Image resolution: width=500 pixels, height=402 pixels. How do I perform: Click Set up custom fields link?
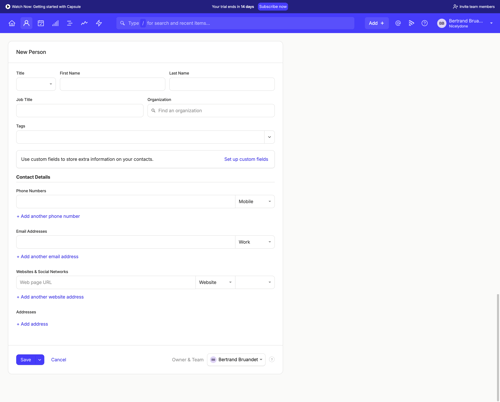246,159
